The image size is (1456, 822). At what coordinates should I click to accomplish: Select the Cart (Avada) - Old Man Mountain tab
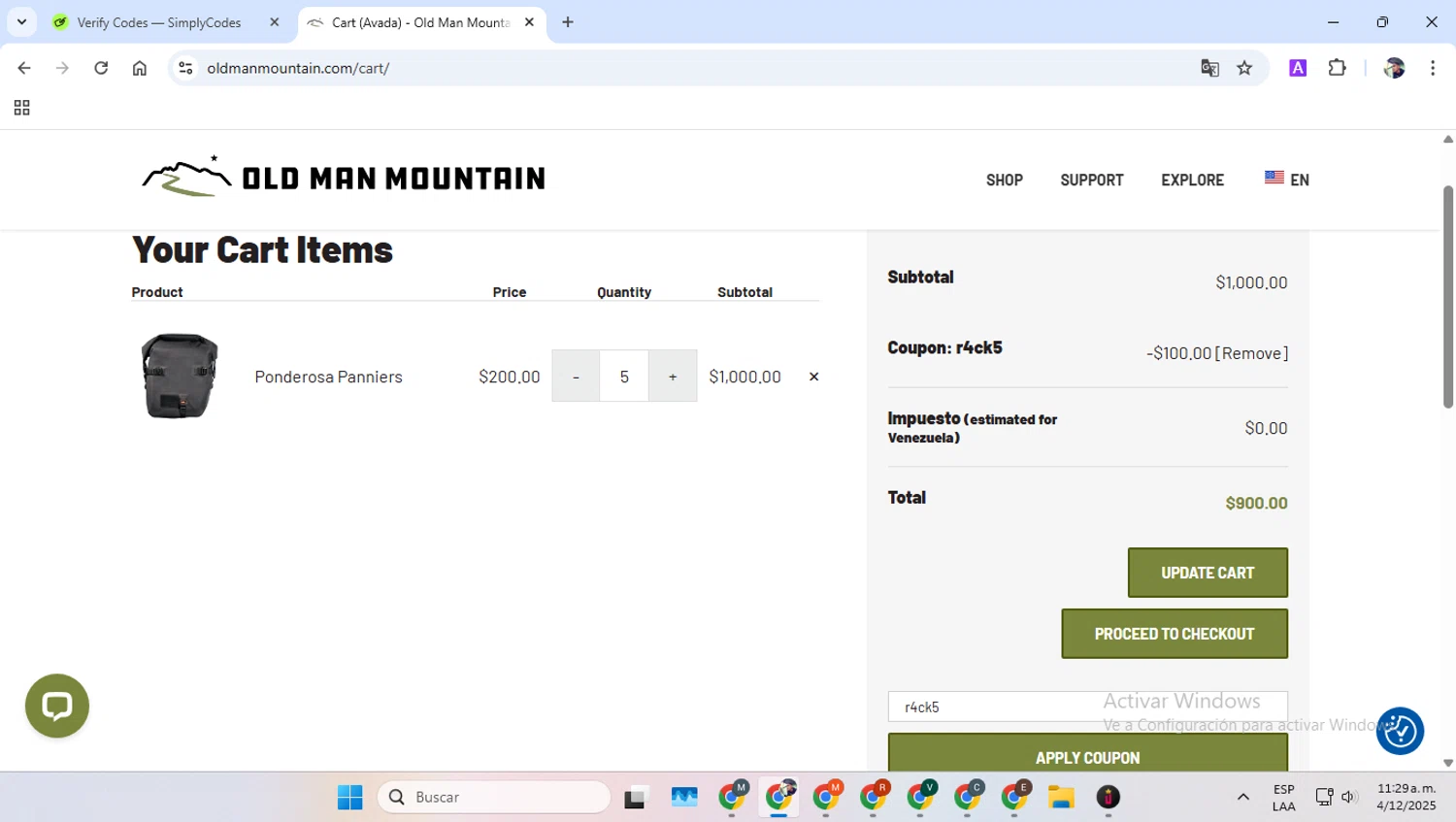pyautogui.click(x=421, y=22)
